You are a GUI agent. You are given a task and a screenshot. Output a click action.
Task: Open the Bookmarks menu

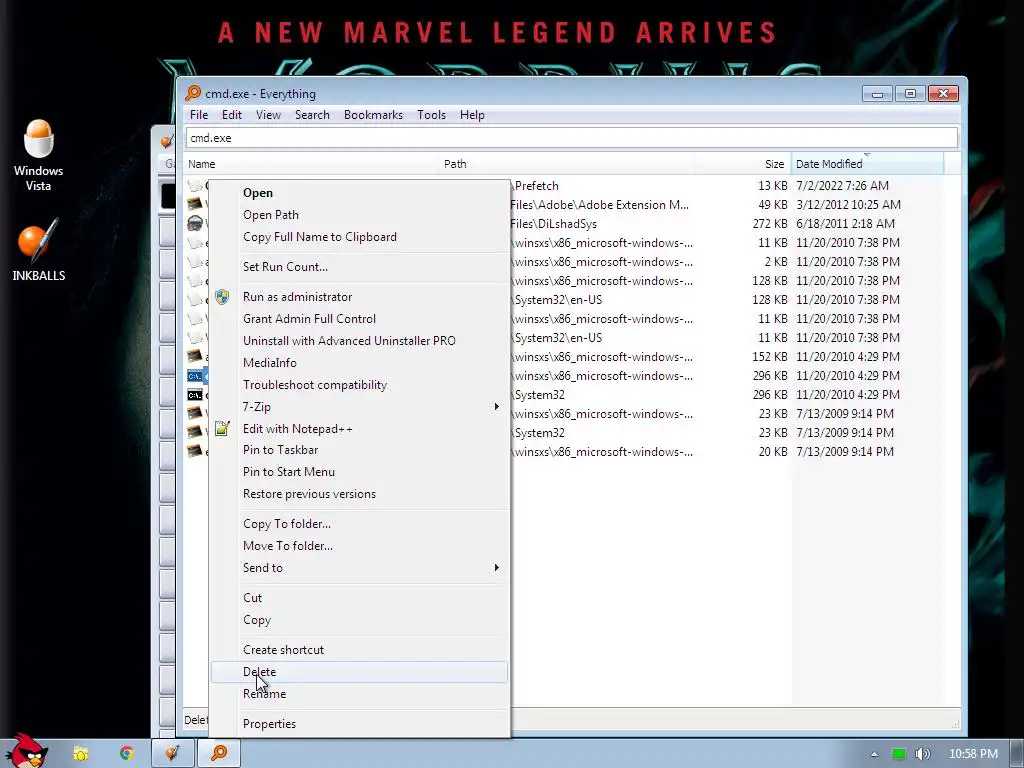click(x=373, y=115)
